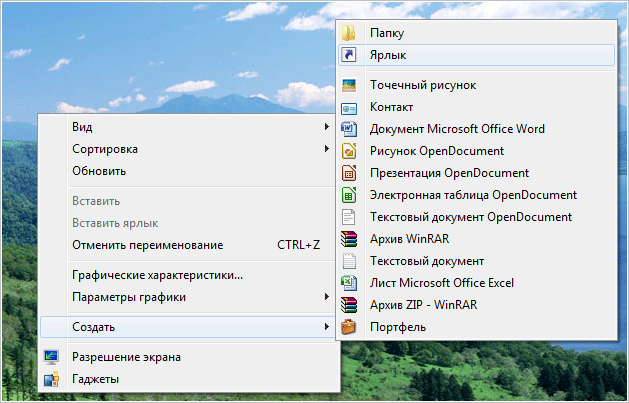This screenshot has height=403, width=629.
Task: Expand the Создать submenu arrow
Action: pos(327,327)
